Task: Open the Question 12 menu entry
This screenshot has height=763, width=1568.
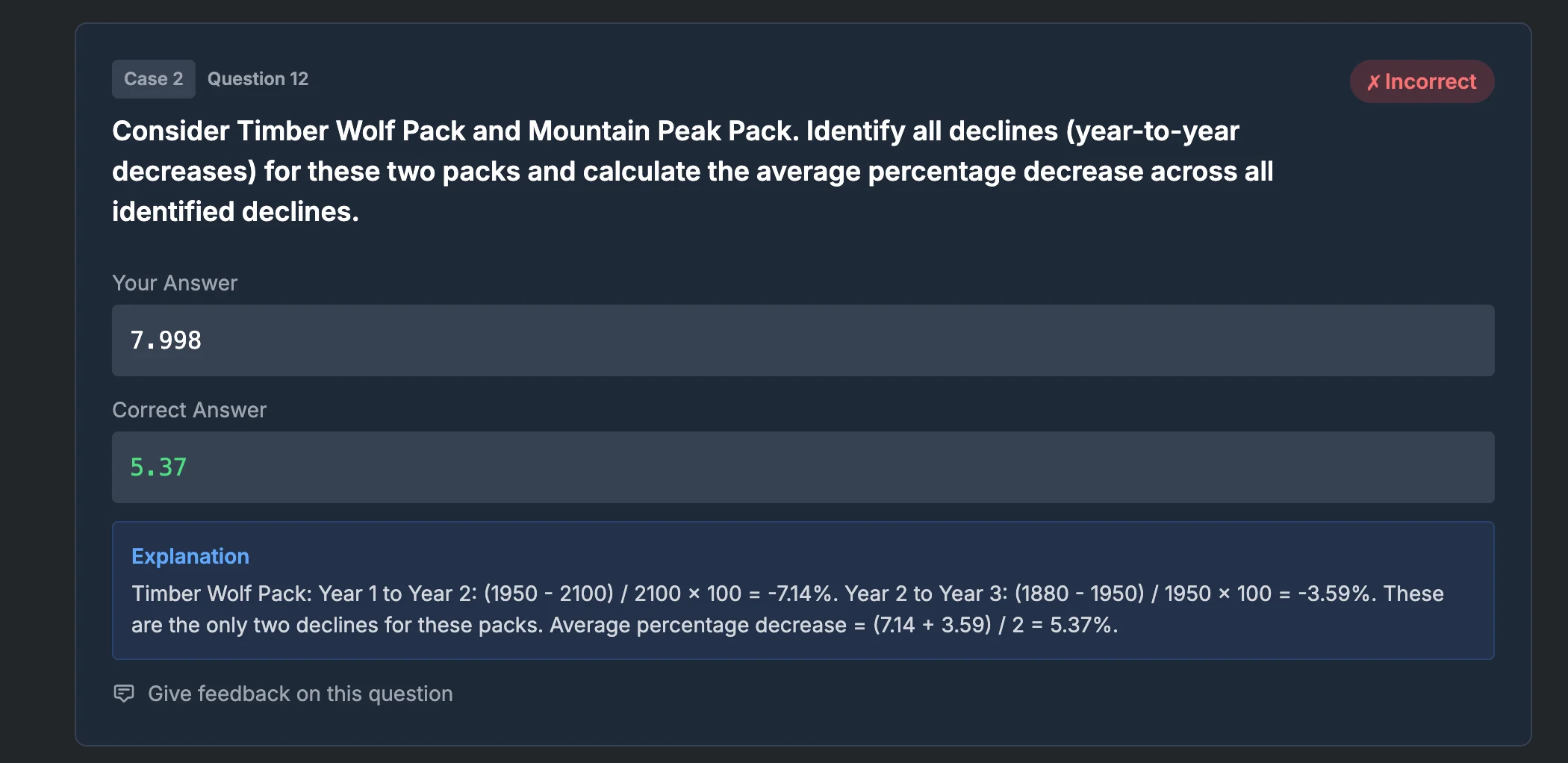Action: (x=258, y=78)
